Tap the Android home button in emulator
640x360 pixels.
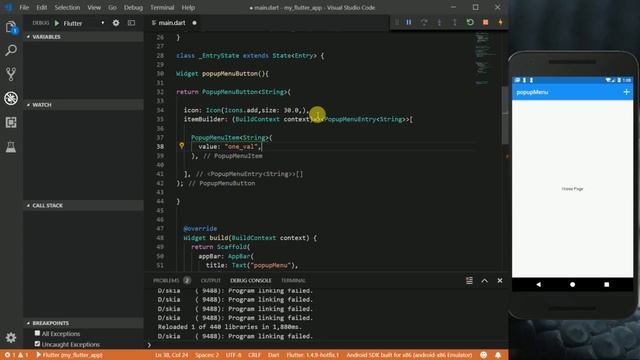coord(572,284)
